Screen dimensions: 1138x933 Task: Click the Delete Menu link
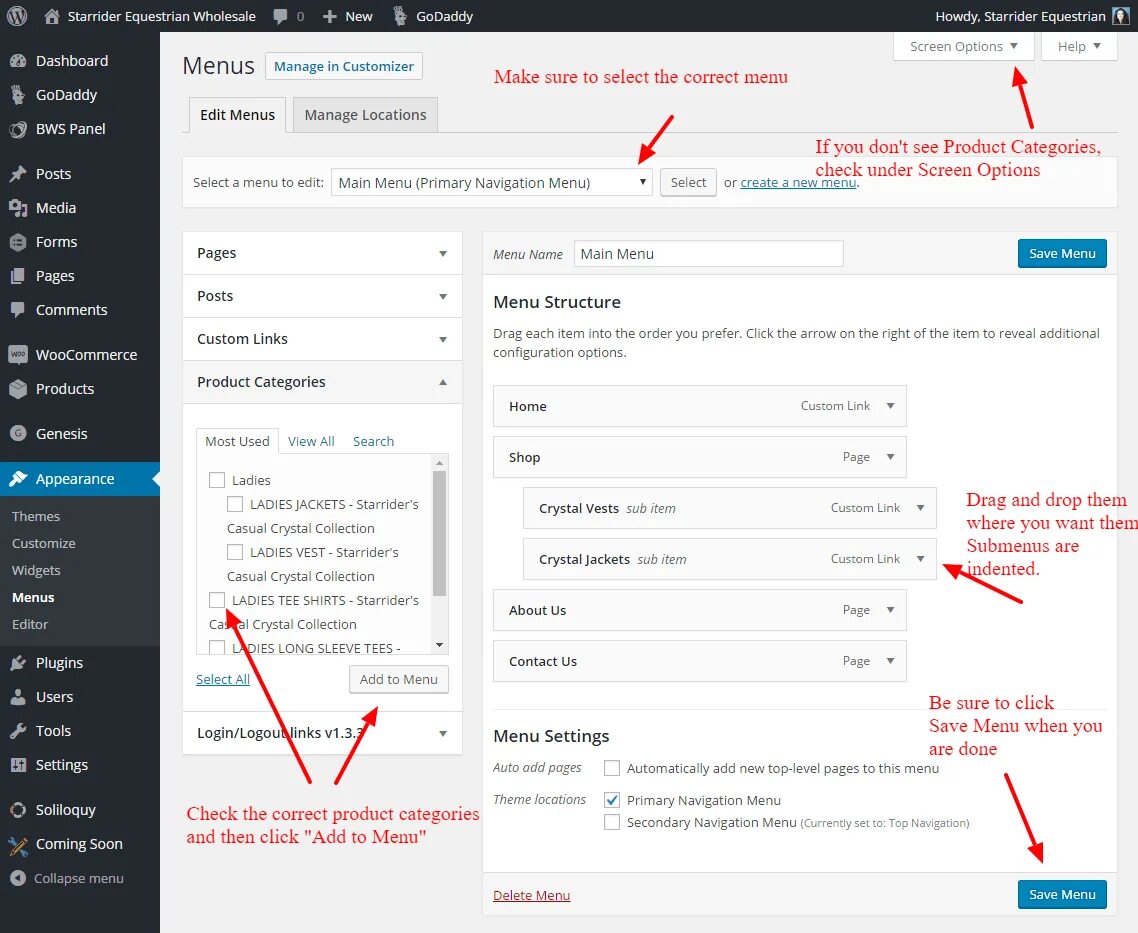(531, 895)
